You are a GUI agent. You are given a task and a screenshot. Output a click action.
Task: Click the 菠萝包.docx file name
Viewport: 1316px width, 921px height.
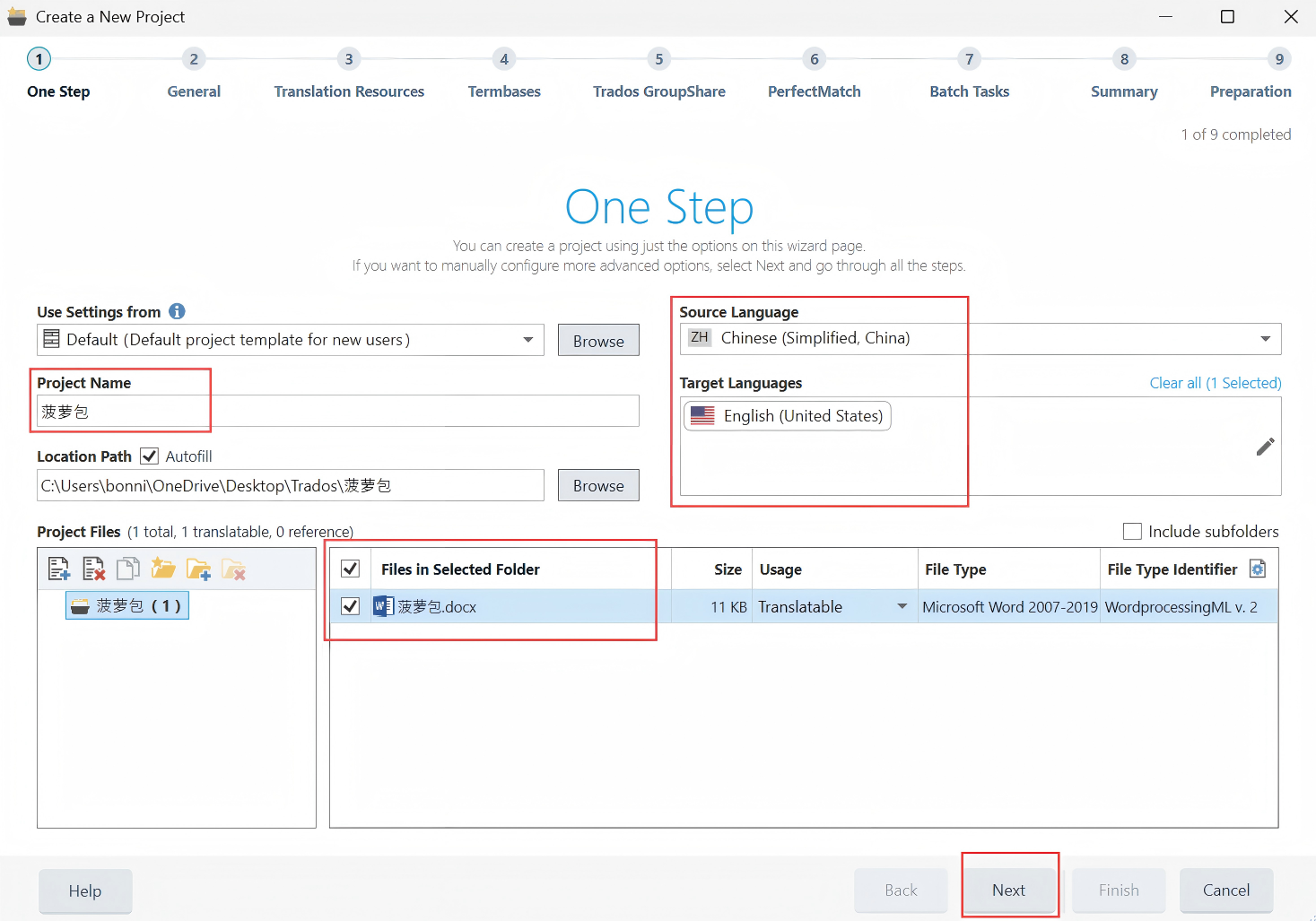tap(437, 607)
